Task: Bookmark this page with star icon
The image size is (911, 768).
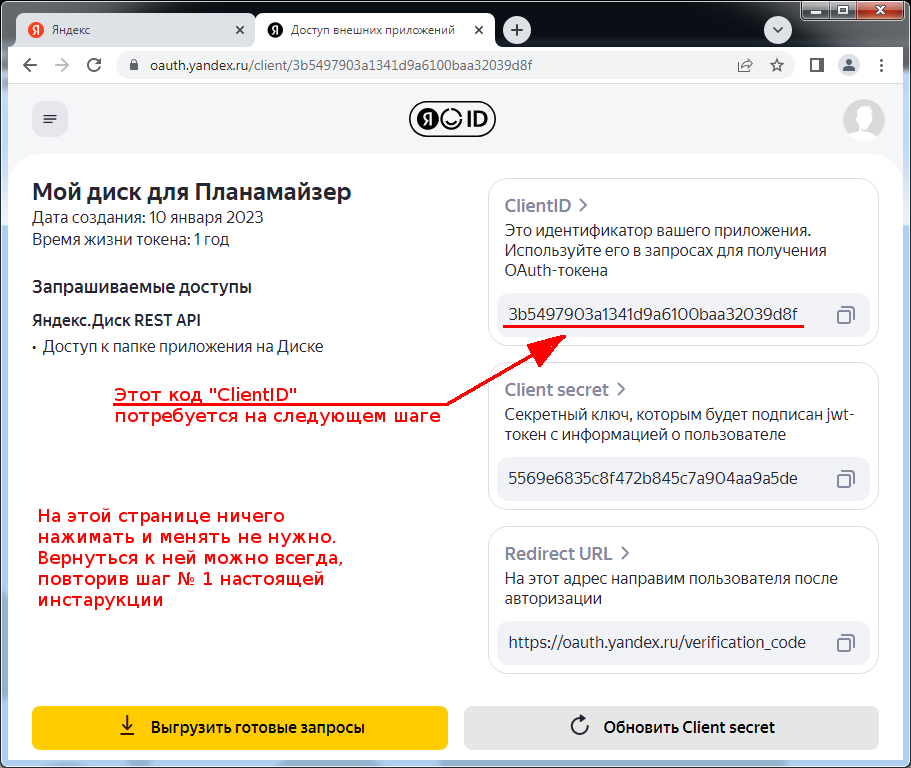Action: pyautogui.click(x=777, y=65)
